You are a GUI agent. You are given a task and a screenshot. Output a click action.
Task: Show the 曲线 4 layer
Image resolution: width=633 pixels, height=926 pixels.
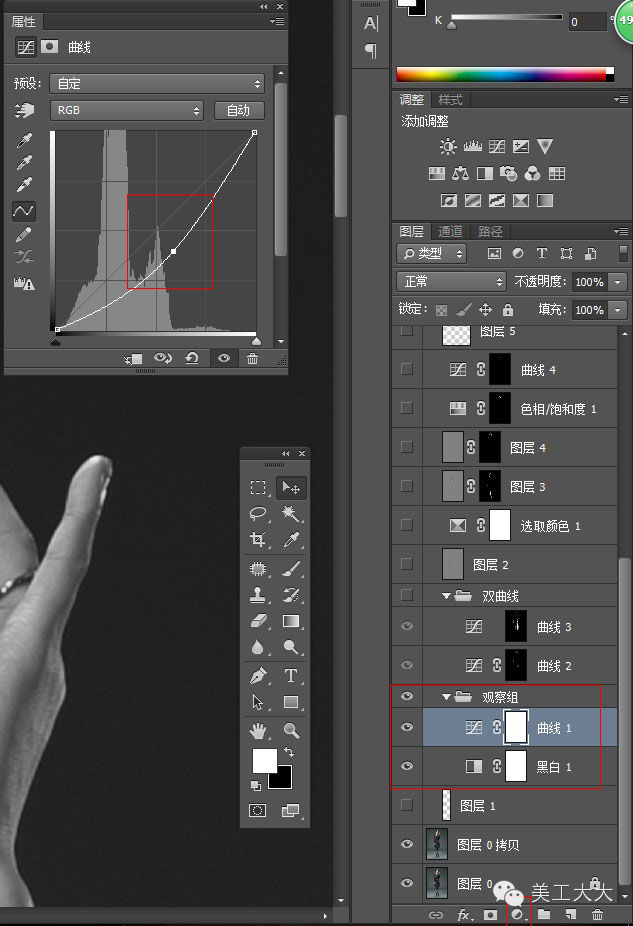pyautogui.click(x=407, y=369)
